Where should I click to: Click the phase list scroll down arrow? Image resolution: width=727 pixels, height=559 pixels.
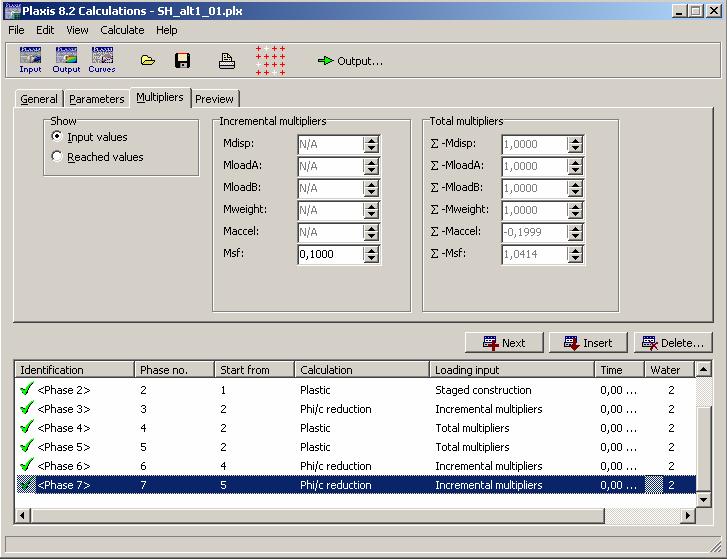(704, 499)
